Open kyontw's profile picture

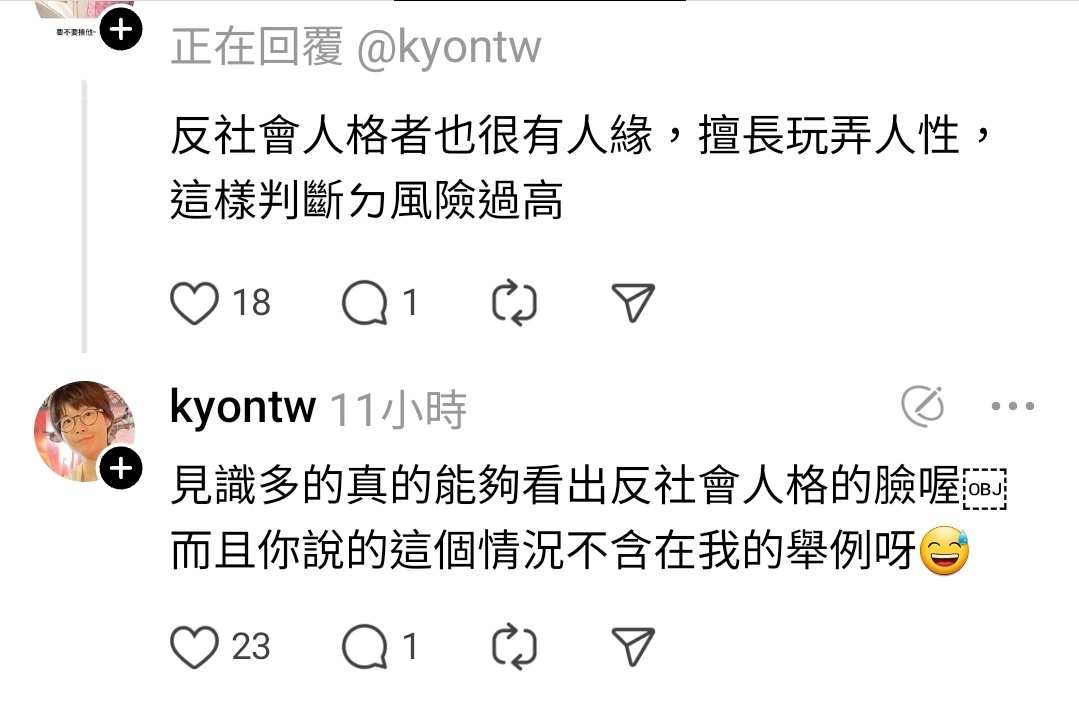(x=83, y=431)
